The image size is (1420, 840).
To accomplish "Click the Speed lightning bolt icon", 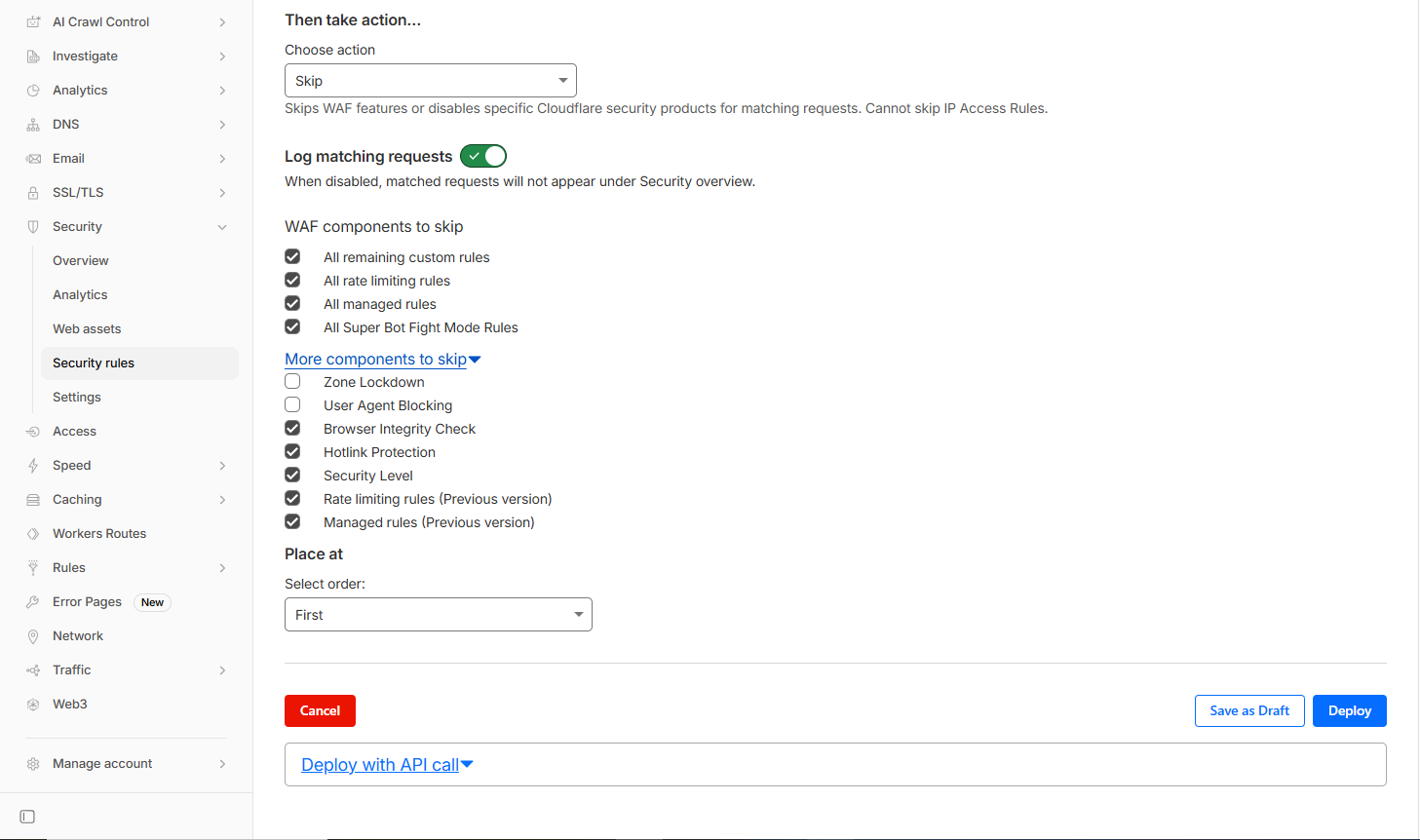I will click(33, 465).
